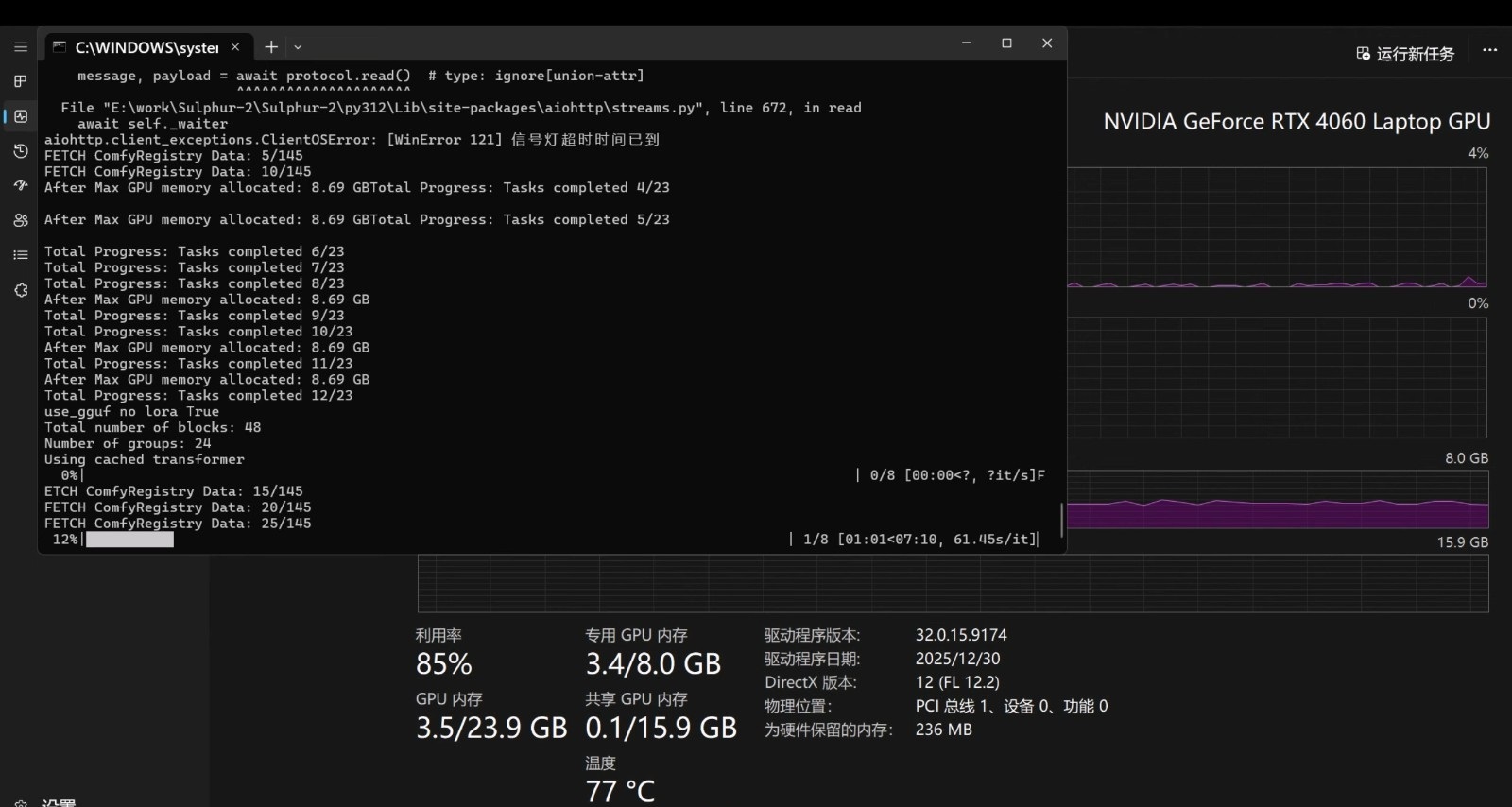Open the Details page icon
The width and height of the screenshot is (1512, 807).
[x=21, y=255]
